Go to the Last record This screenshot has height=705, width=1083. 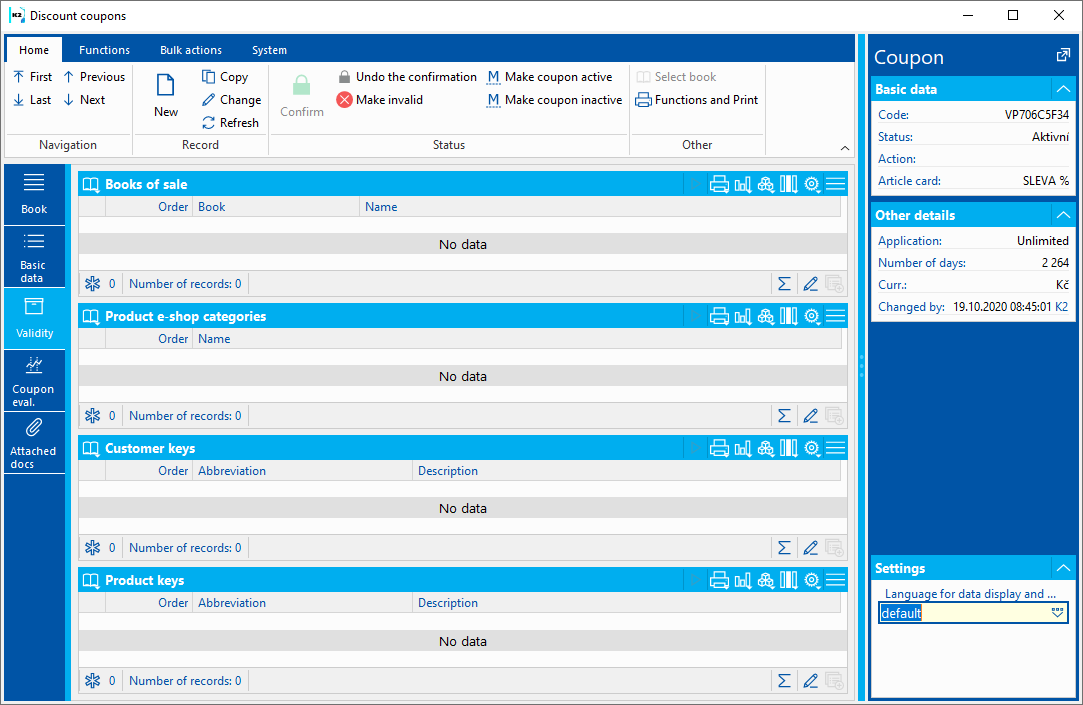pyautogui.click(x=32, y=99)
